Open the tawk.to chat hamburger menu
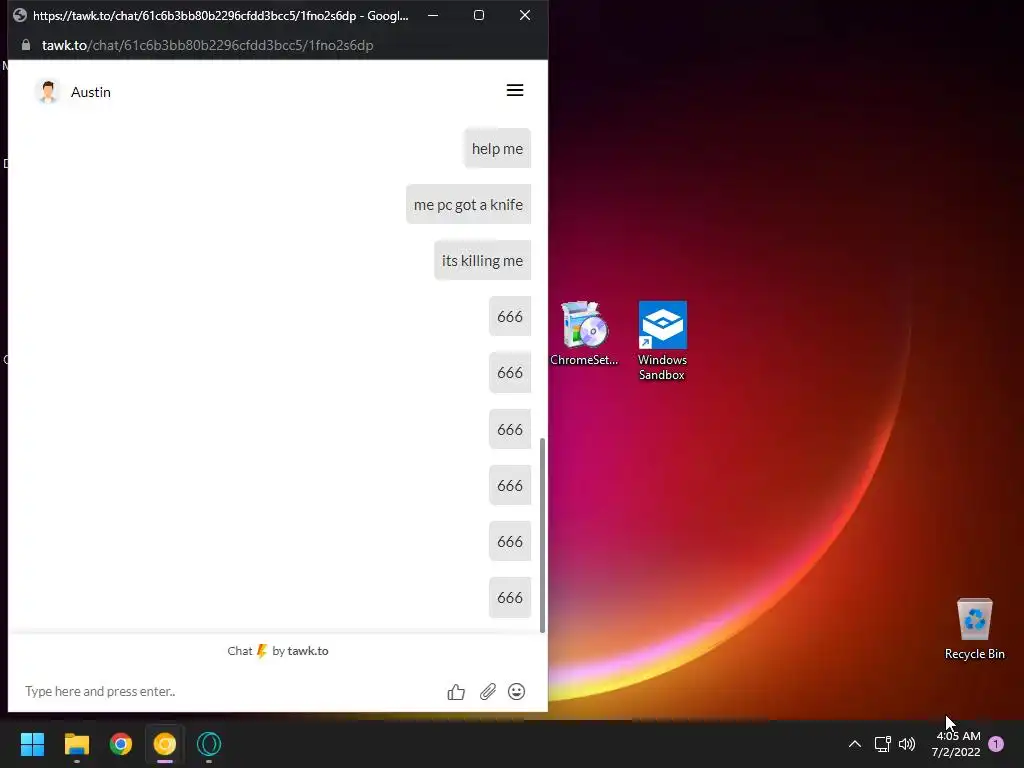1024x768 pixels. click(x=515, y=91)
